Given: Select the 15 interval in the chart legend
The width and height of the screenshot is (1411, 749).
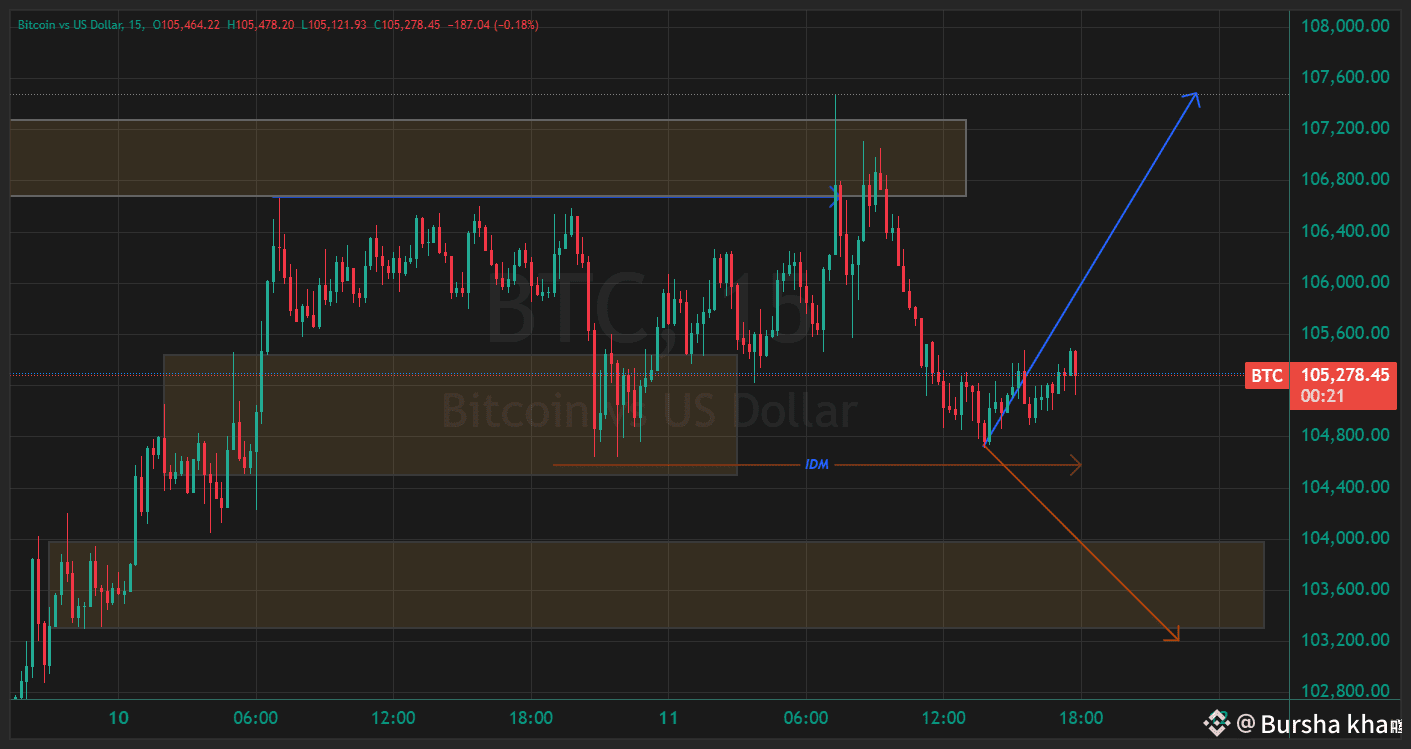Looking at the screenshot, I should [x=136, y=25].
